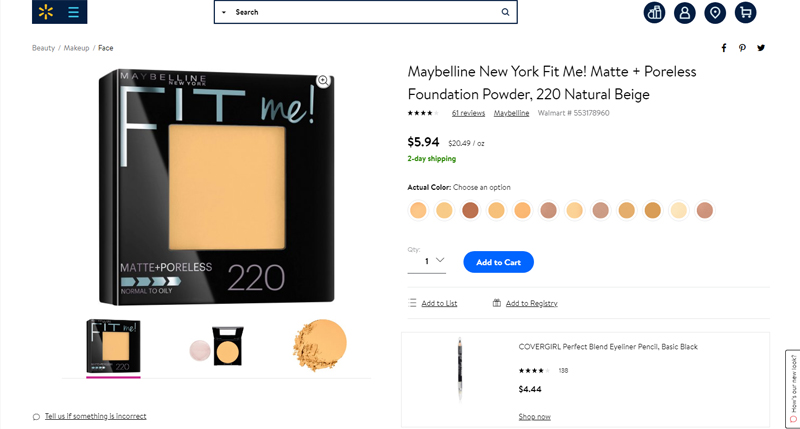Share product on Pinterest

[x=742, y=48]
